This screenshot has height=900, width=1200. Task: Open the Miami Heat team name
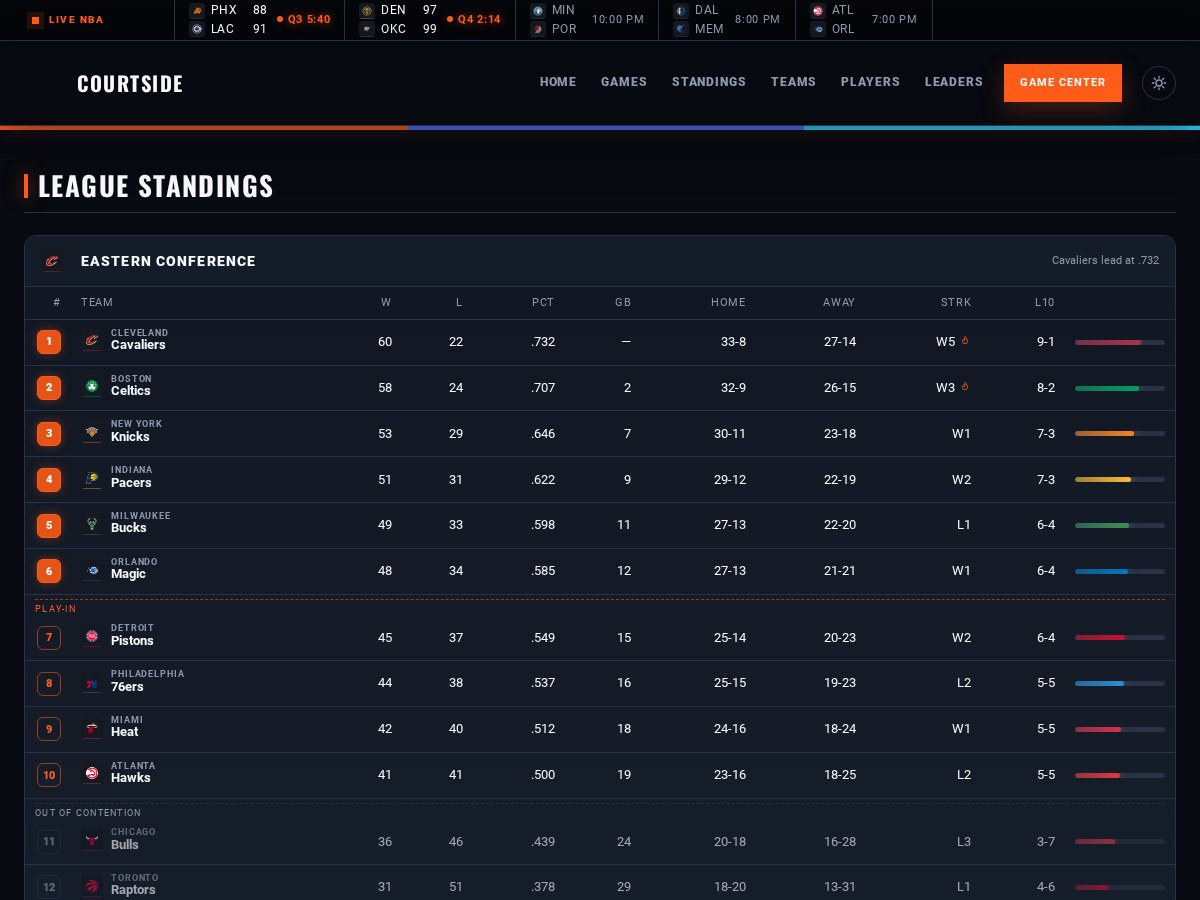click(x=127, y=727)
